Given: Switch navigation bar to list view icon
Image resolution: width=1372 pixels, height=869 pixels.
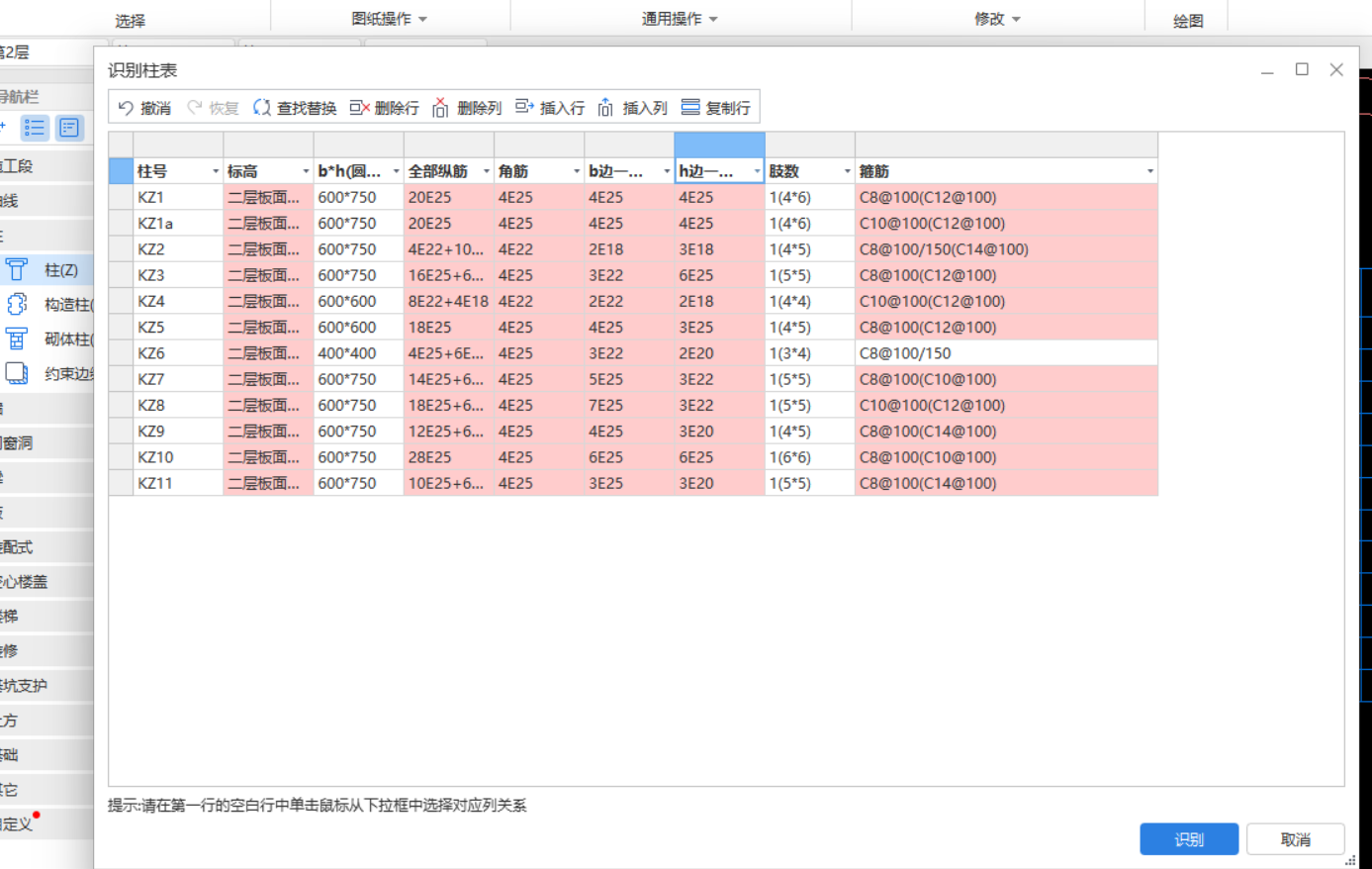Looking at the screenshot, I should [35, 128].
